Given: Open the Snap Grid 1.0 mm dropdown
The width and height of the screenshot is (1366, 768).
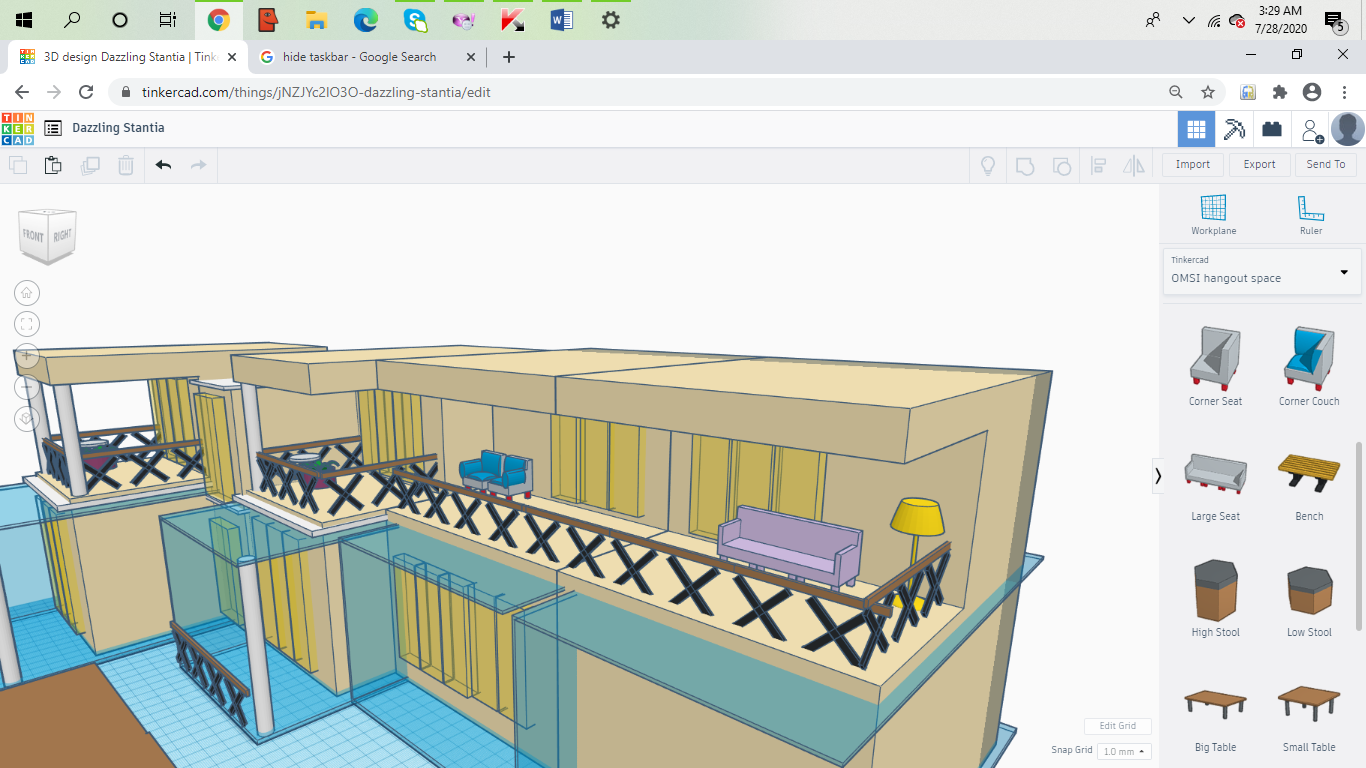Looking at the screenshot, I should tap(1124, 751).
